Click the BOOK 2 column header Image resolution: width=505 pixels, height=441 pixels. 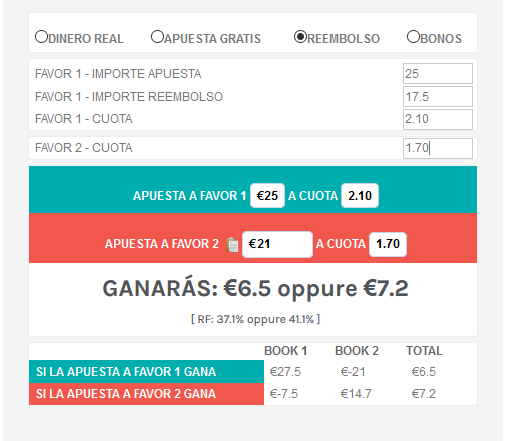tap(357, 351)
